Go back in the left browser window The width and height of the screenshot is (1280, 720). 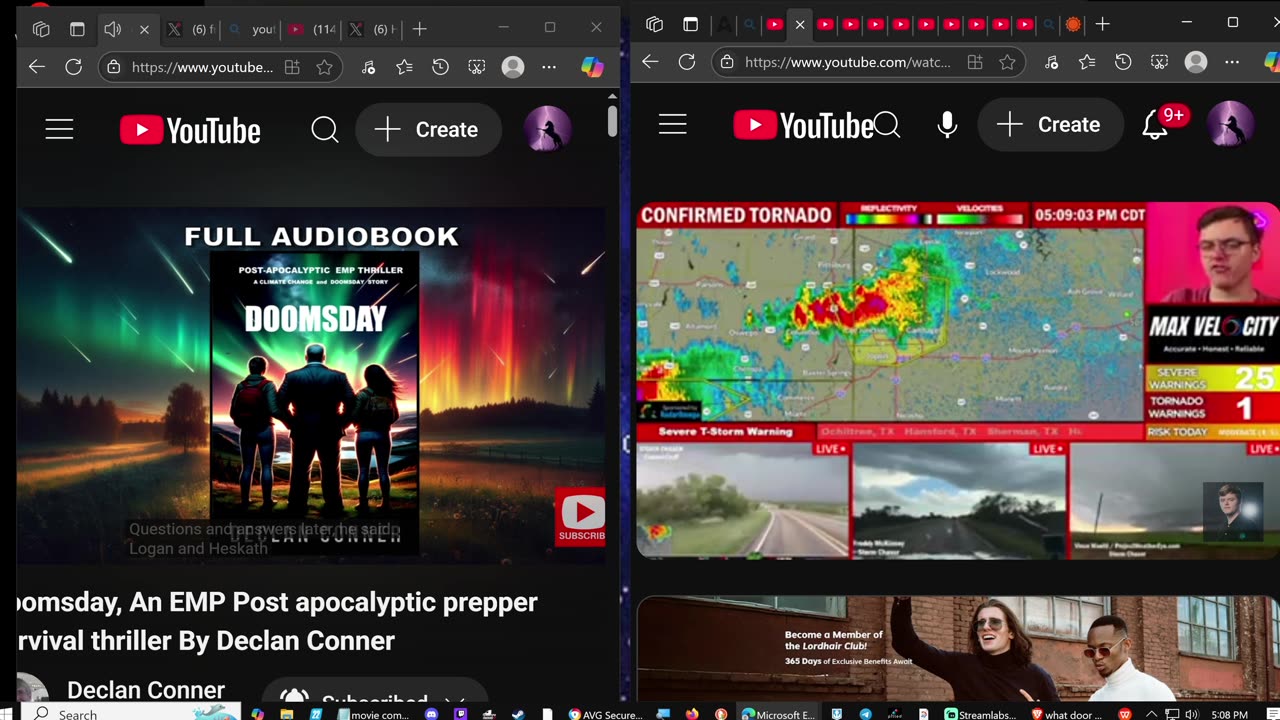(x=37, y=67)
